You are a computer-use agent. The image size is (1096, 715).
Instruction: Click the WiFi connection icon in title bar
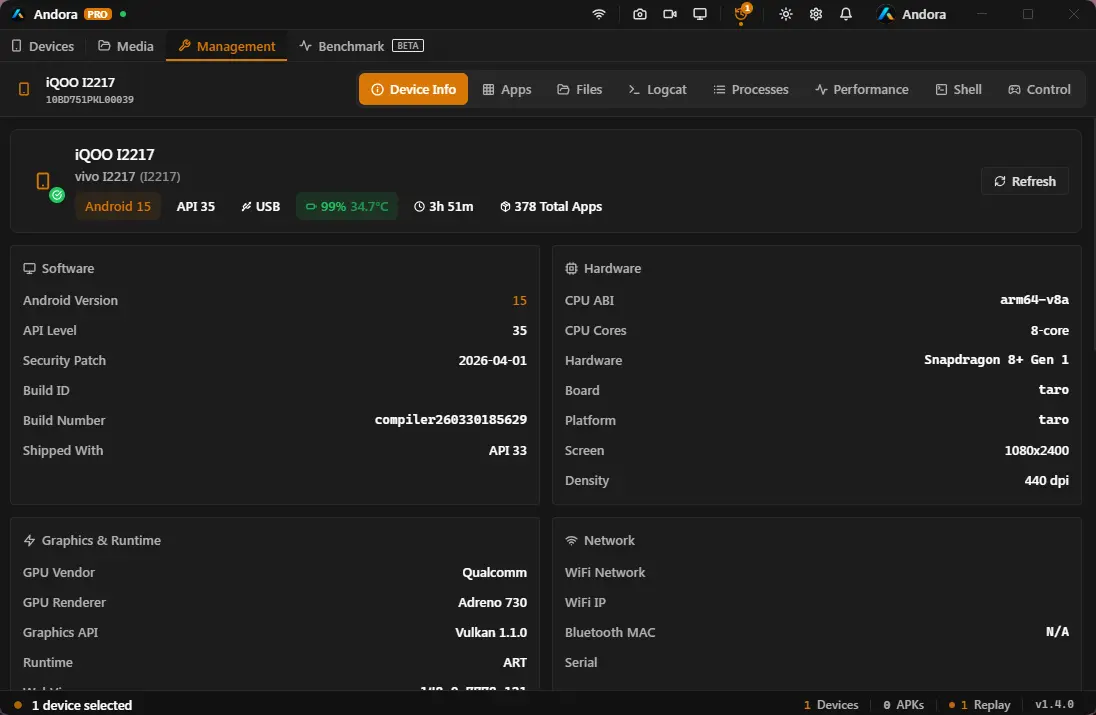click(x=599, y=14)
